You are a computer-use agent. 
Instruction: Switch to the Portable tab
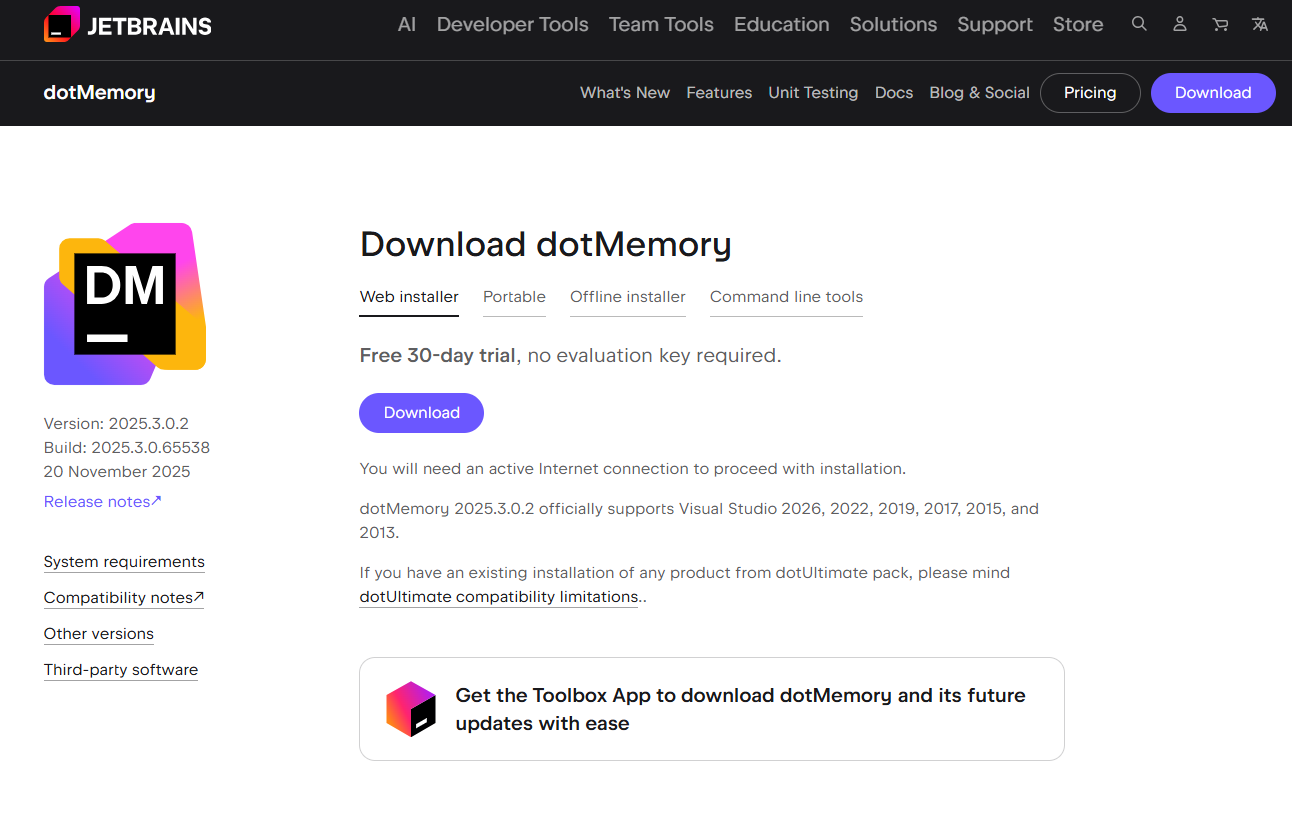point(514,297)
